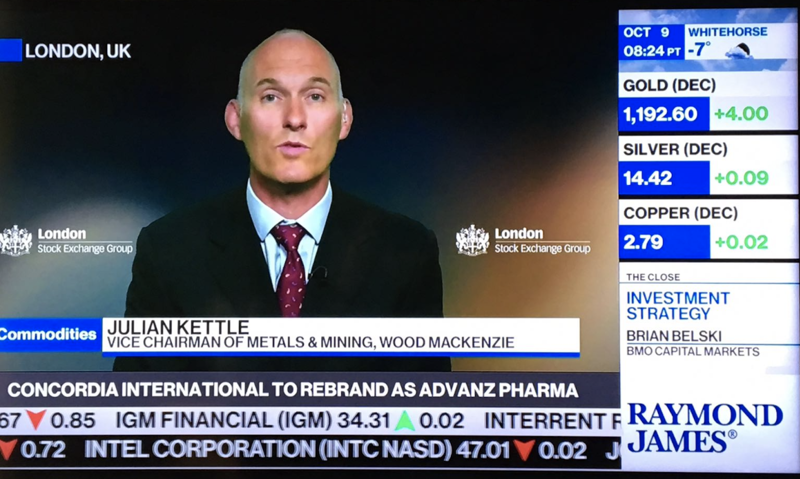This screenshot has height=479, width=800.
Task: Click the red down arrow before 0.85
Action: [36, 419]
